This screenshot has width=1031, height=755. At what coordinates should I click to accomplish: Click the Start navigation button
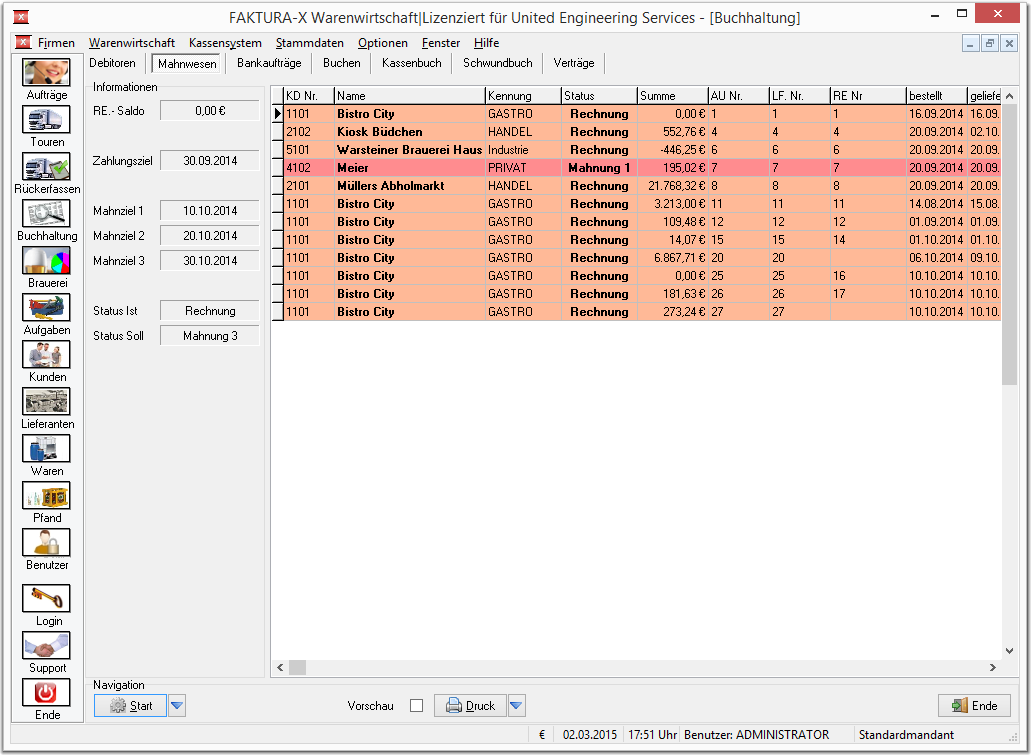coord(130,706)
